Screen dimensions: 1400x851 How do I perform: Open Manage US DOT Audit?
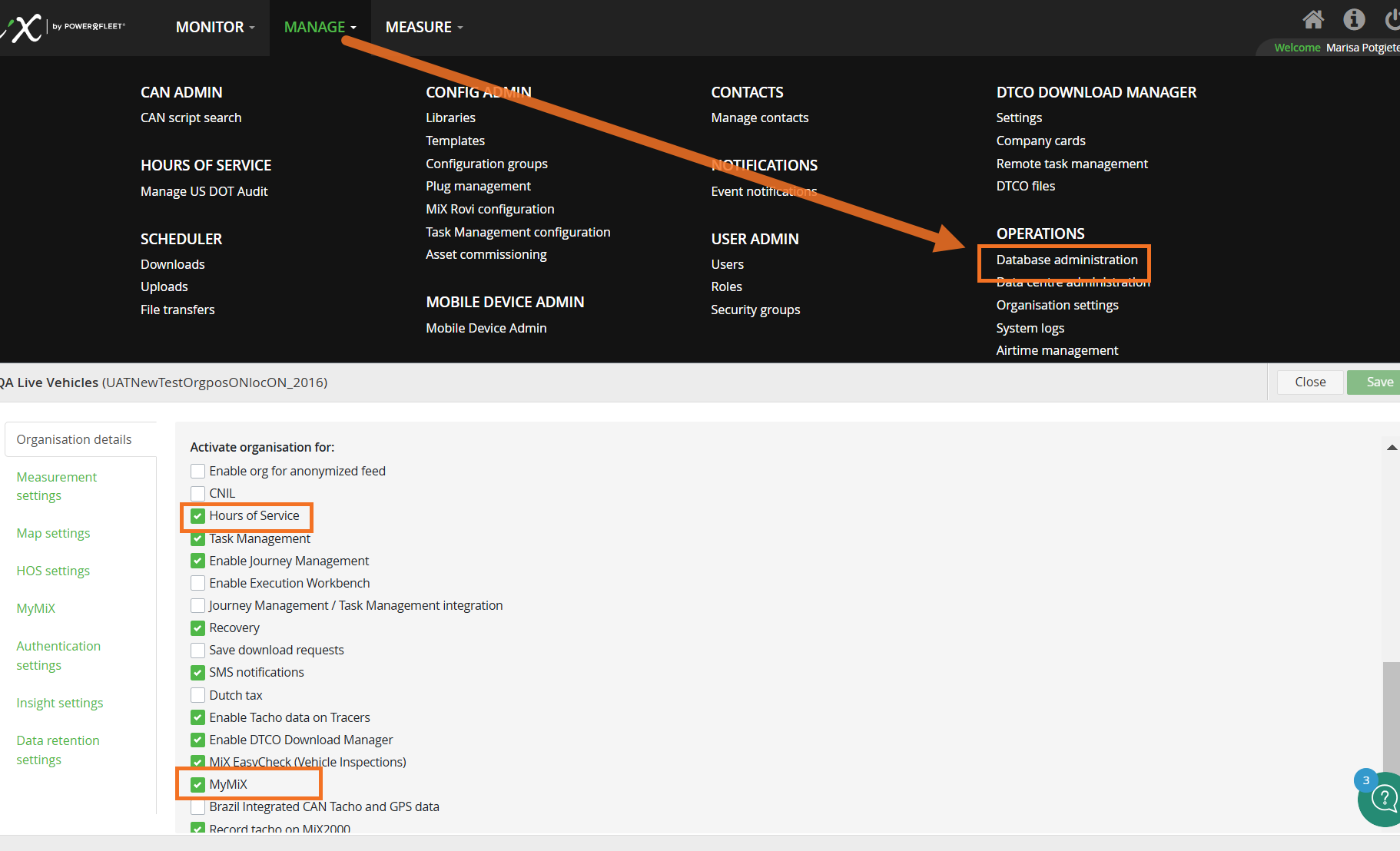[x=204, y=191]
